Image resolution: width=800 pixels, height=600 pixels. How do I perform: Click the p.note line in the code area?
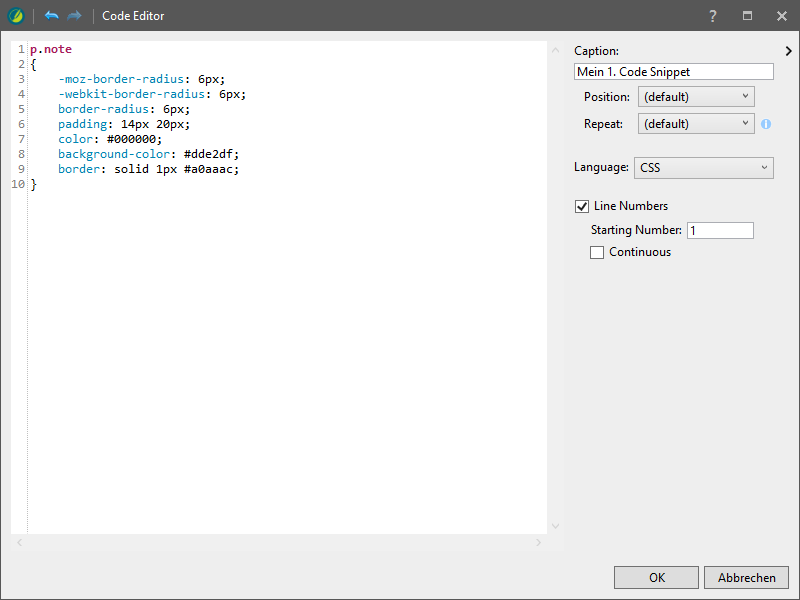51,49
